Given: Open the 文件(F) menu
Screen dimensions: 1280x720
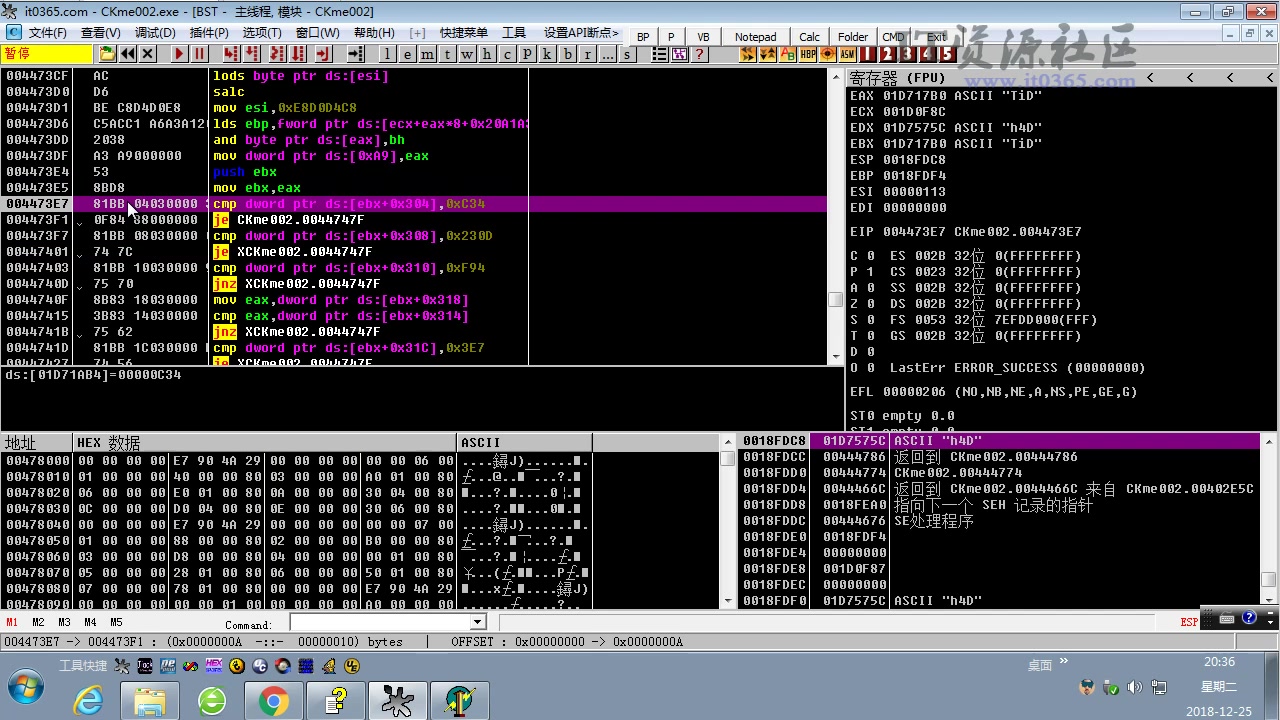Looking at the screenshot, I should coord(47,33).
